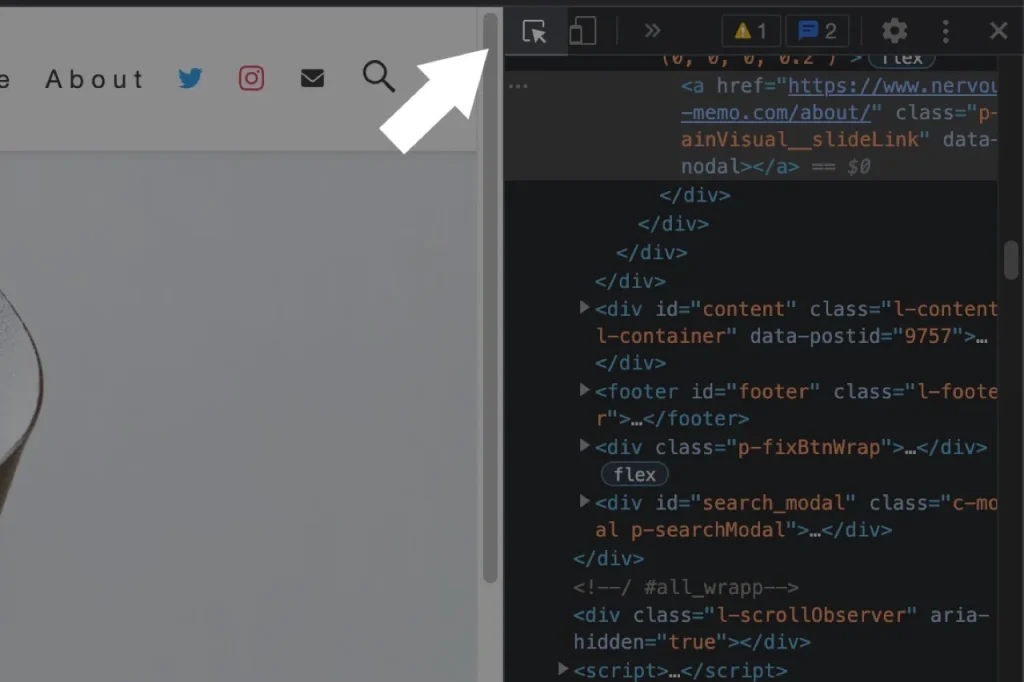Expand the div id="search_modal" node
1024x682 pixels.
(584, 501)
